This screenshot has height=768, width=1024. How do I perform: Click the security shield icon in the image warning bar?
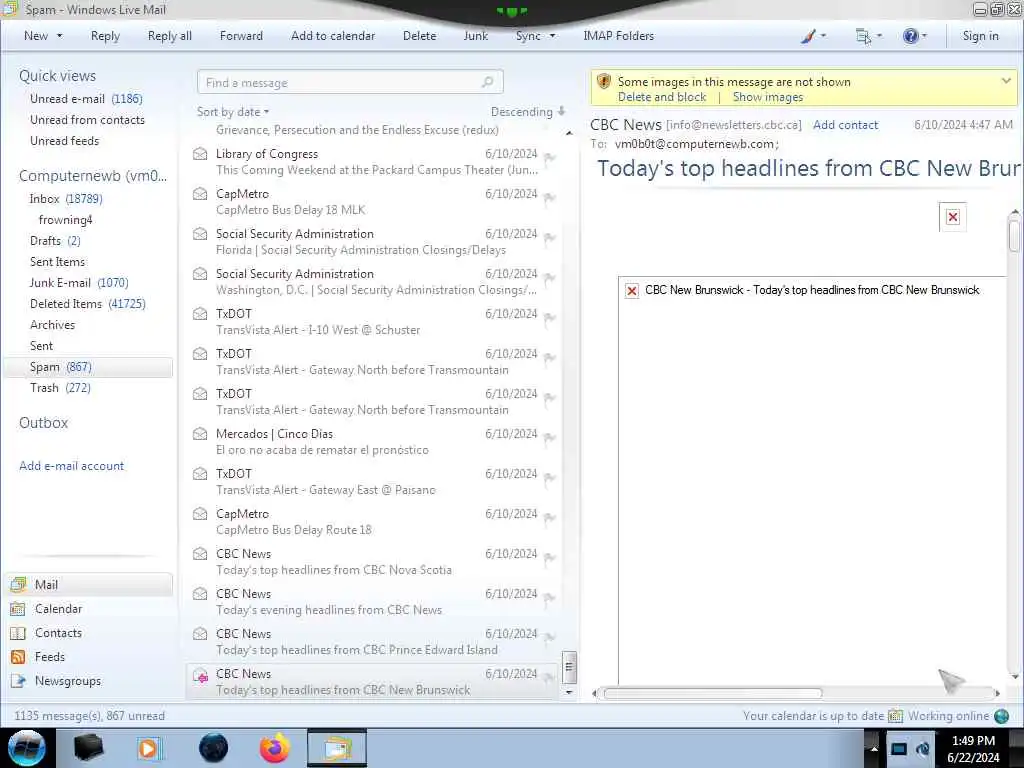point(603,82)
